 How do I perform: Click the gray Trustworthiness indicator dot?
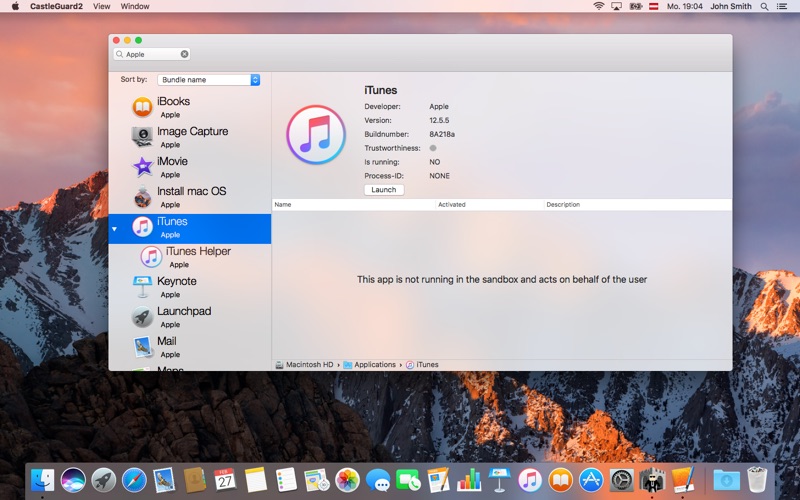tap(433, 148)
